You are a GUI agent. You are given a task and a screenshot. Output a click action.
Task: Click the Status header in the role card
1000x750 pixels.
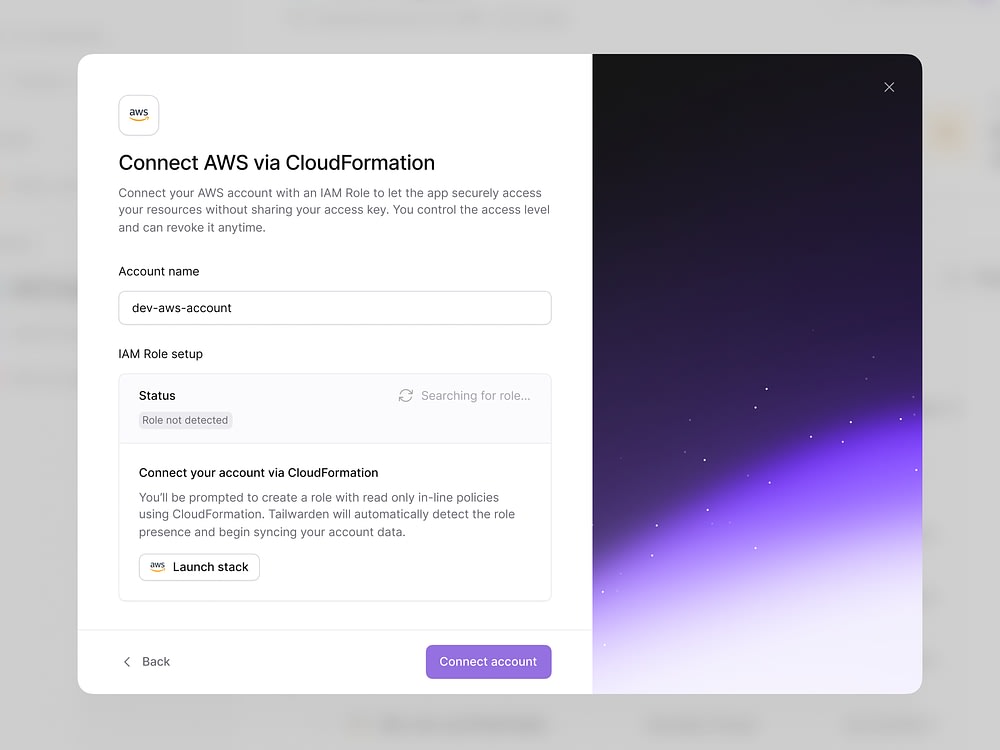157,395
